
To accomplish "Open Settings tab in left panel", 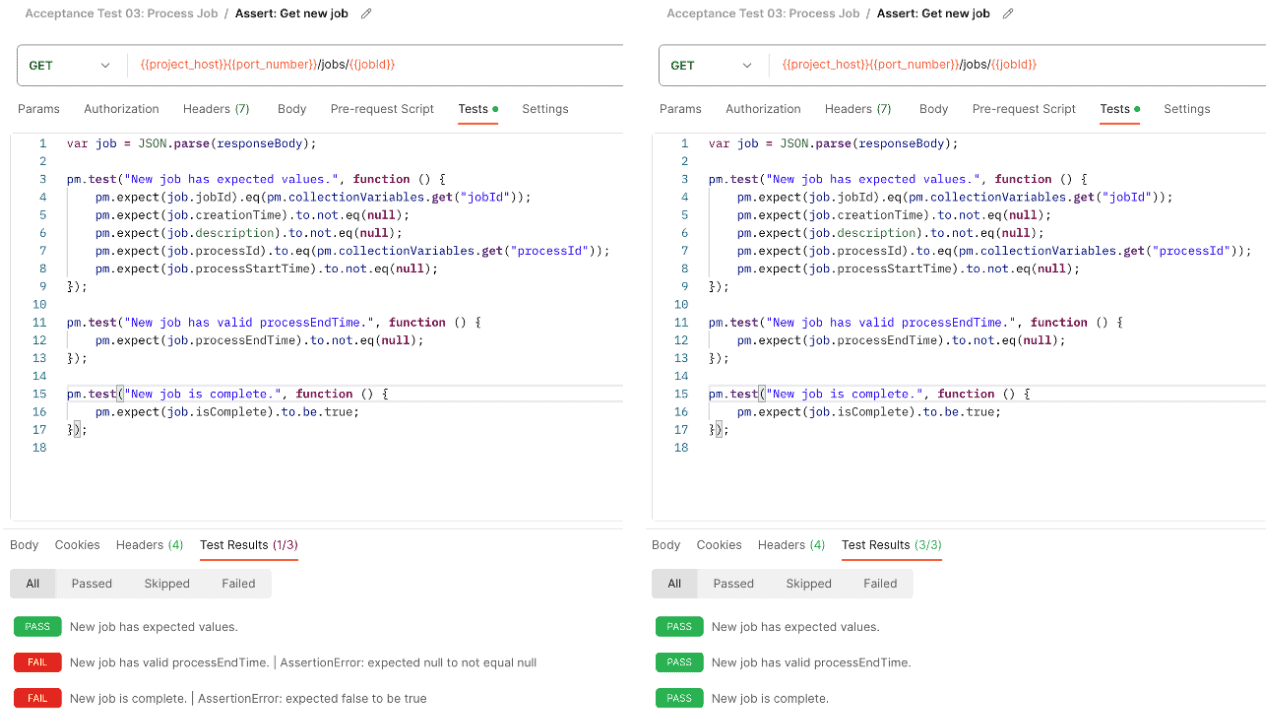I will click(545, 109).
